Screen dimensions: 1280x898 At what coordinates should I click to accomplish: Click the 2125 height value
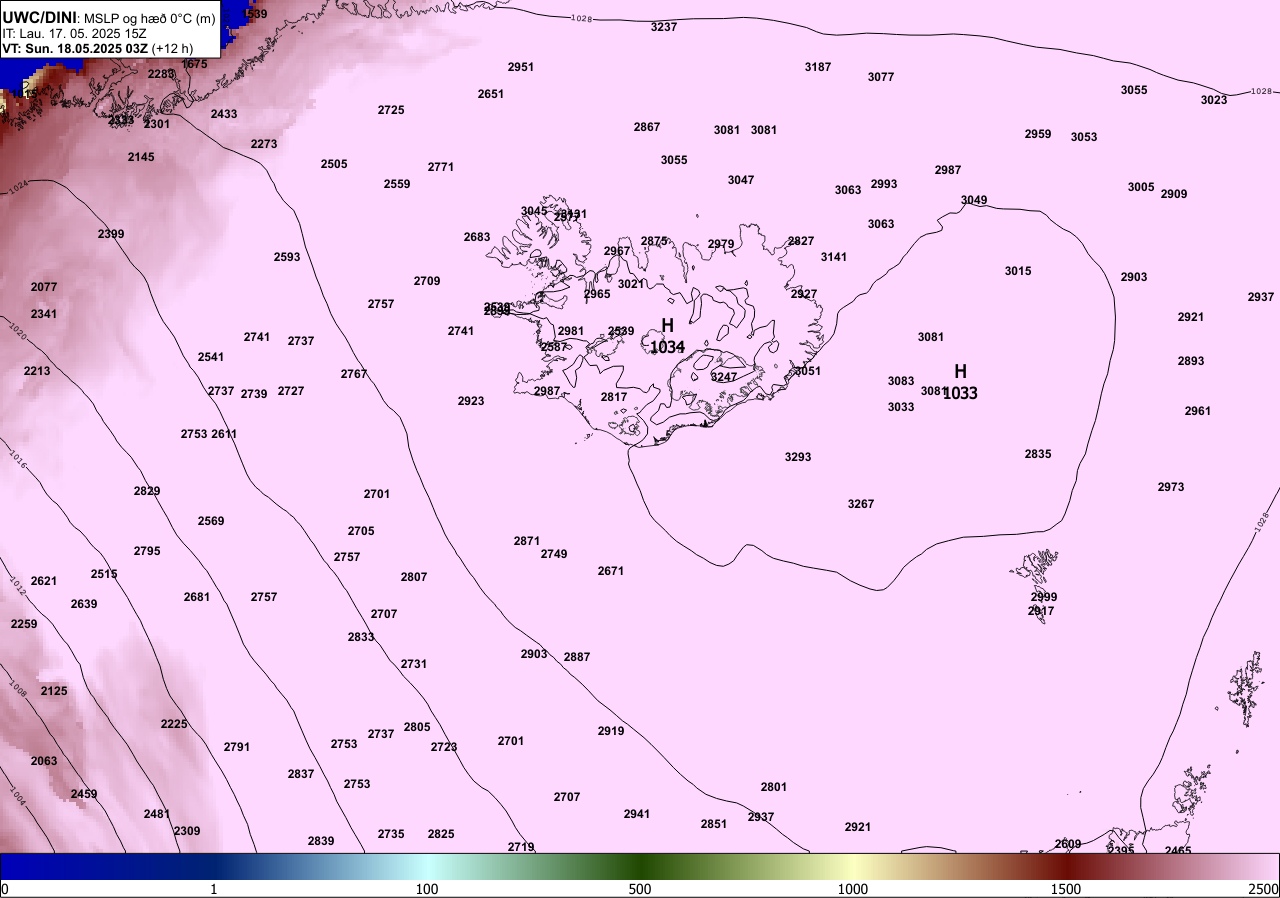click(54, 691)
